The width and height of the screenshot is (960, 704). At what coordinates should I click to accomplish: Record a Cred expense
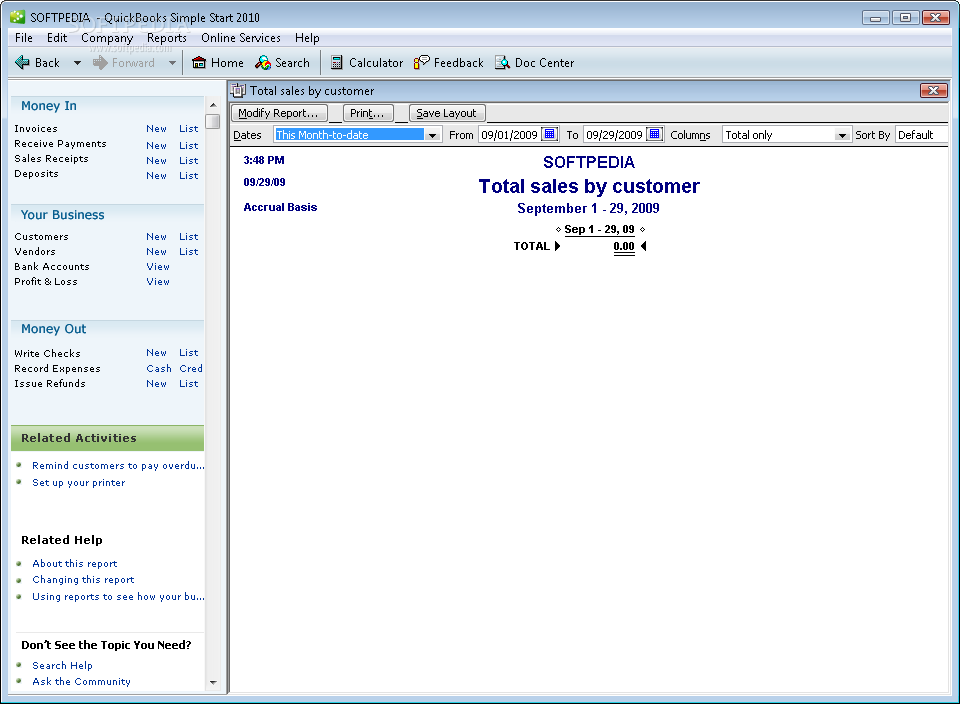pyautogui.click(x=191, y=369)
